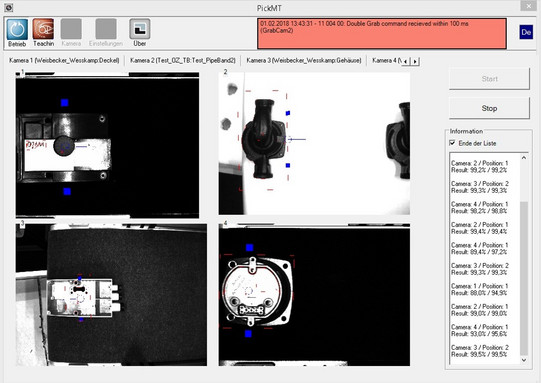Click the lower blue marker in camera 2
Viewport: 541px width, 383px height.
coord(288,166)
